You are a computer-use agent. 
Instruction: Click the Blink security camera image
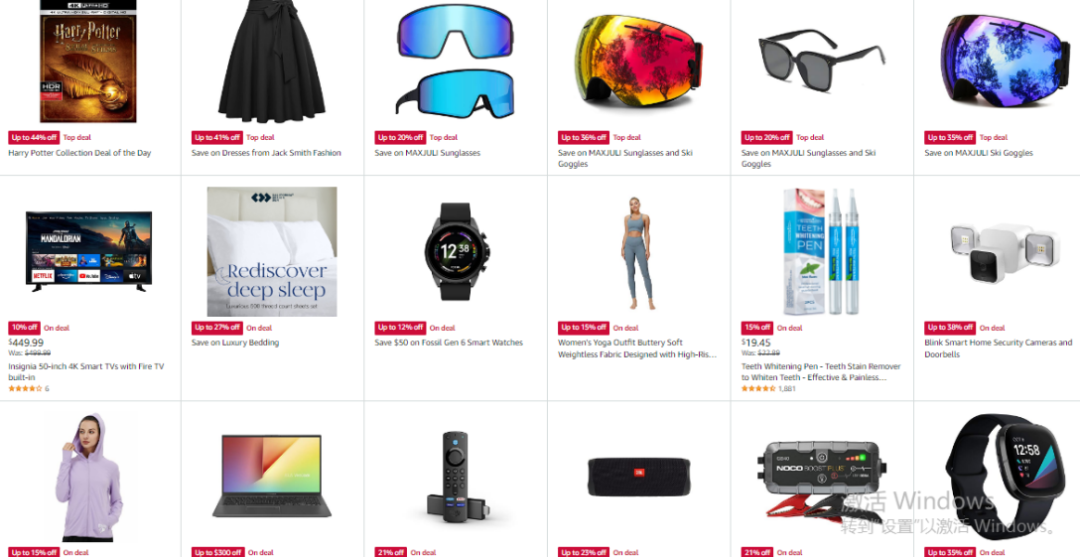point(1005,253)
